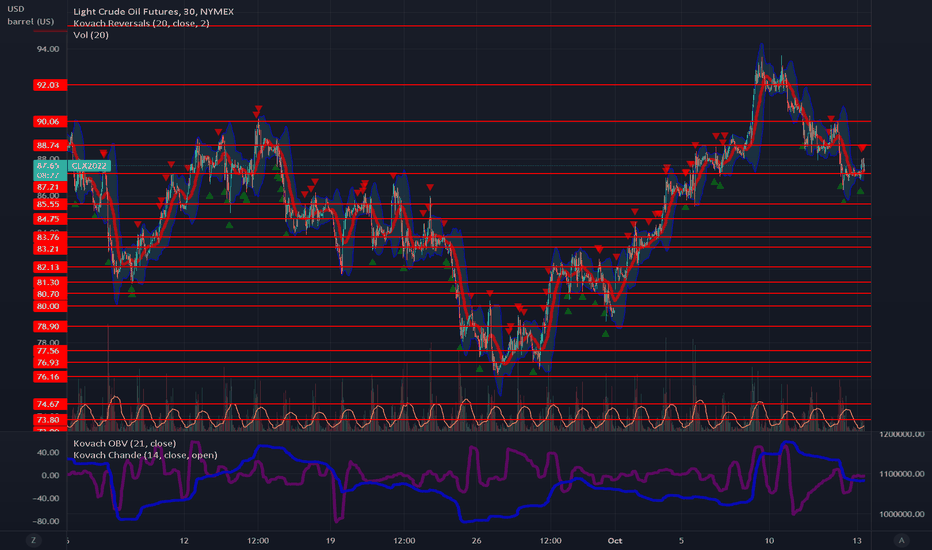This screenshot has height=550, width=932.
Task: Click the 85.55 red price level label
Action: pos(50,204)
